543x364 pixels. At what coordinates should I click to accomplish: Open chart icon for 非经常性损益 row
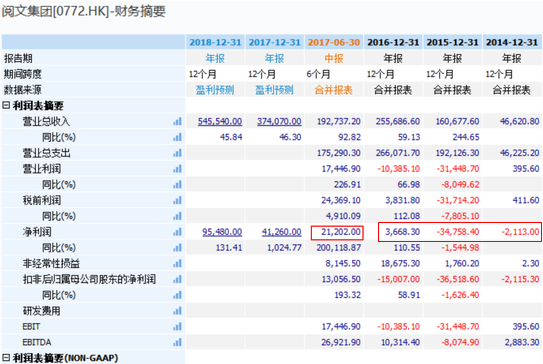click(x=177, y=264)
